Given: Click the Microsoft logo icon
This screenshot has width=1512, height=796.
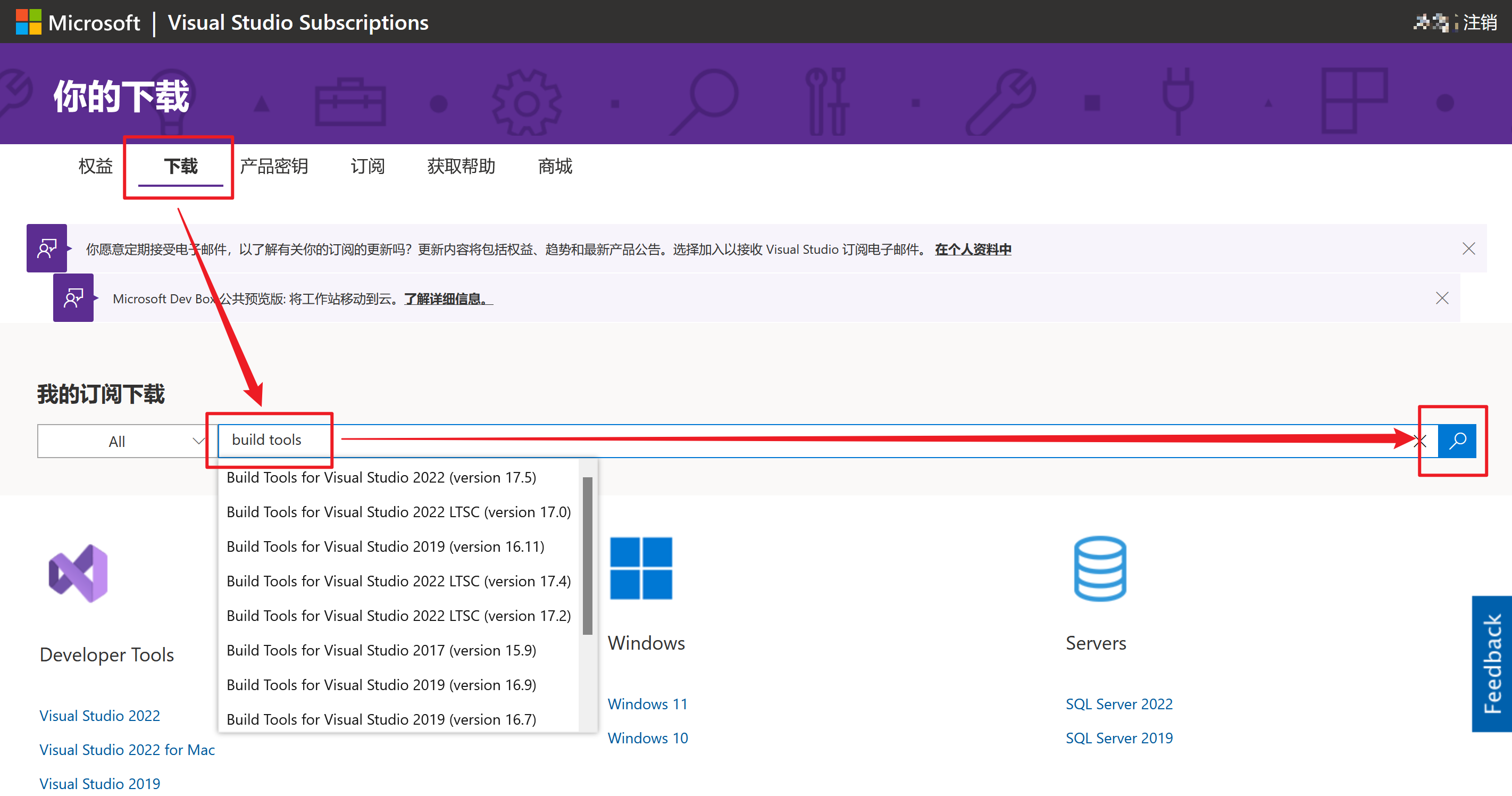Looking at the screenshot, I should click(28, 22).
